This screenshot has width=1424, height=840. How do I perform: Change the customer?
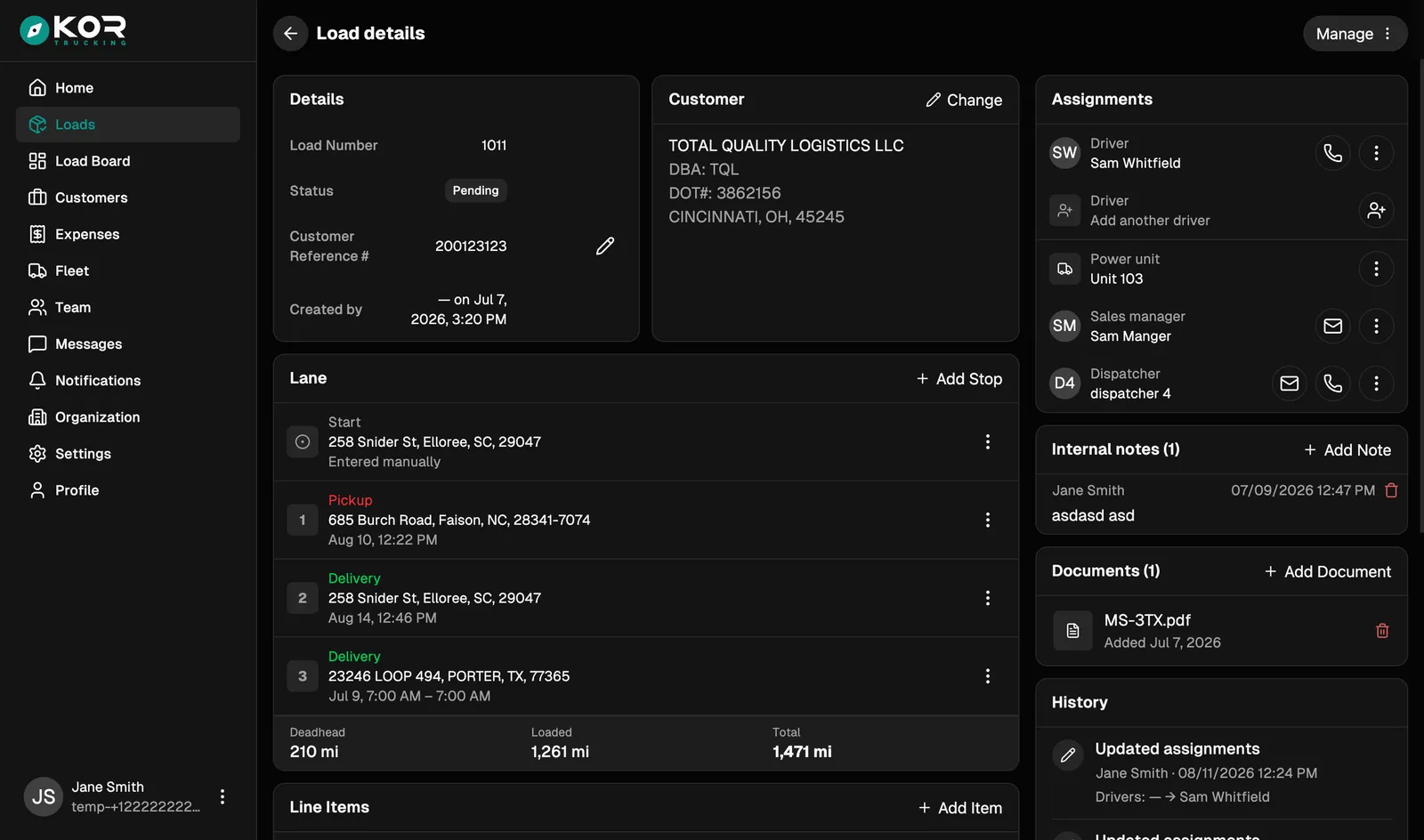point(964,100)
